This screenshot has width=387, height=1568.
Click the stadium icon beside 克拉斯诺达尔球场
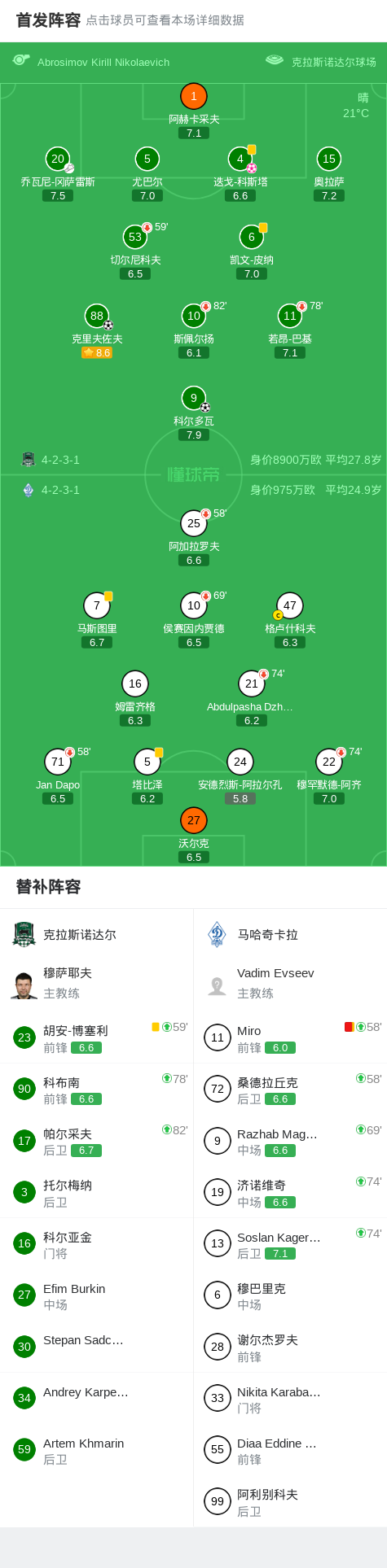tap(275, 60)
